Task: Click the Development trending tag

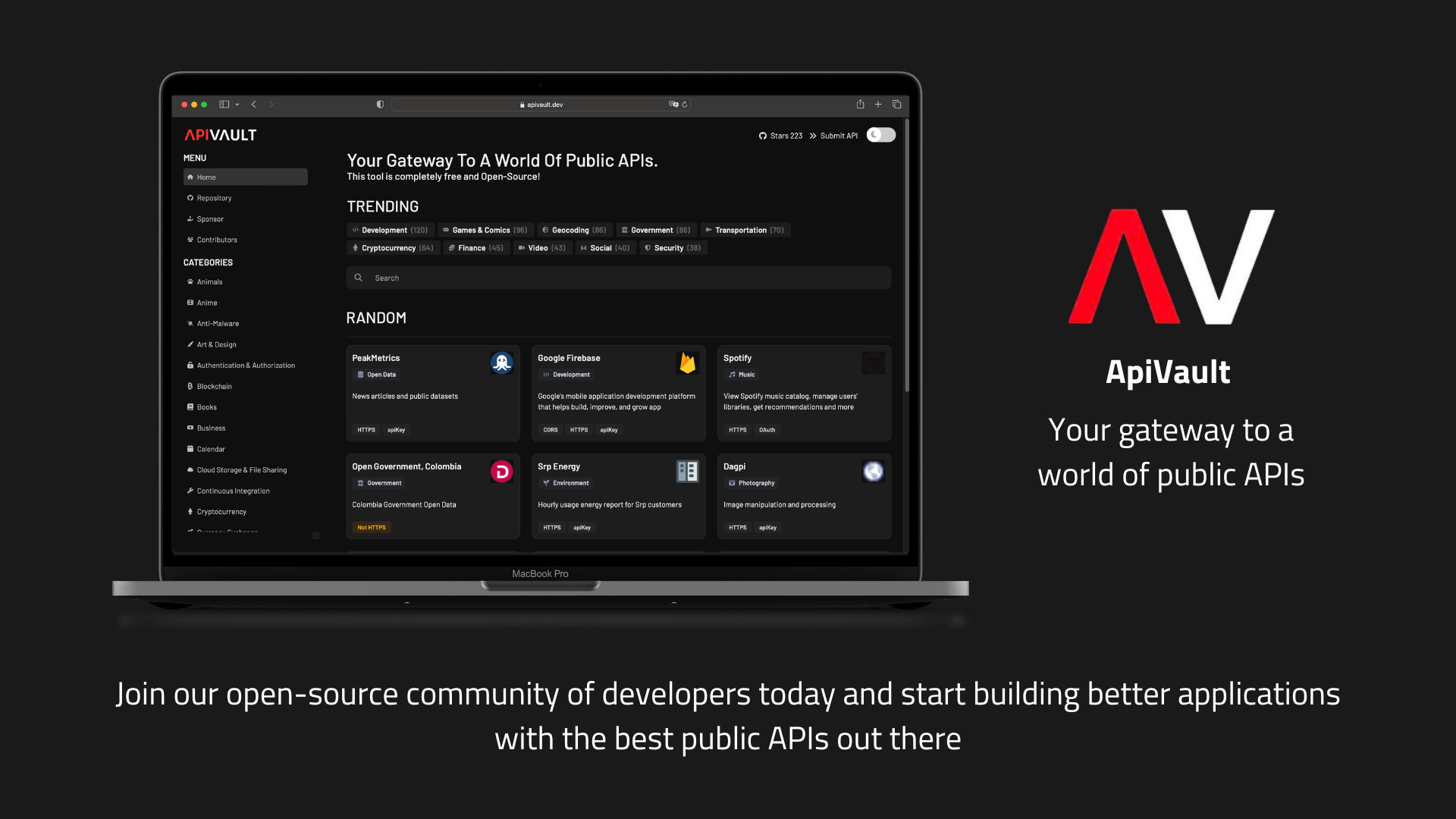Action: click(x=390, y=230)
